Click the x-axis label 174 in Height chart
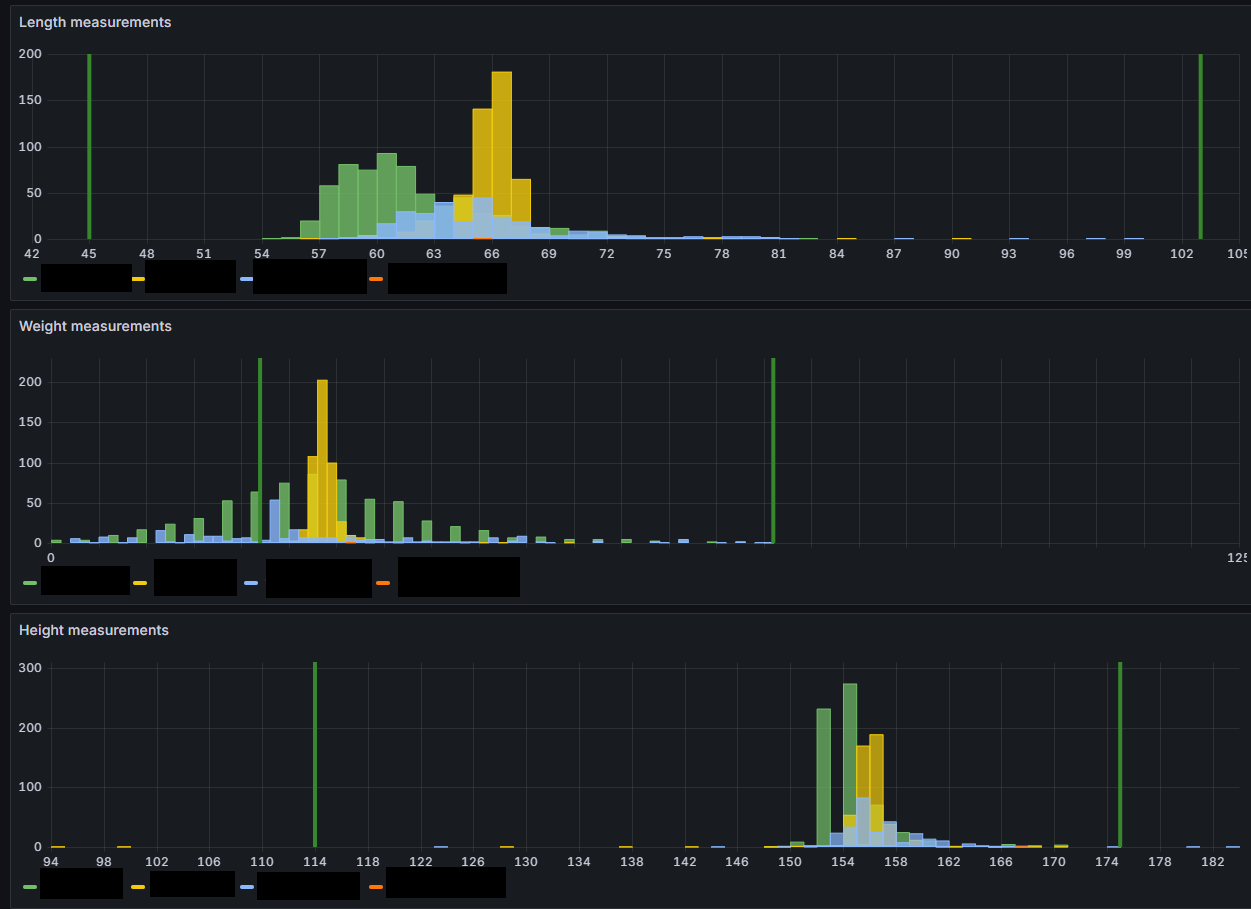The height and width of the screenshot is (909, 1251). click(x=1107, y=861)
